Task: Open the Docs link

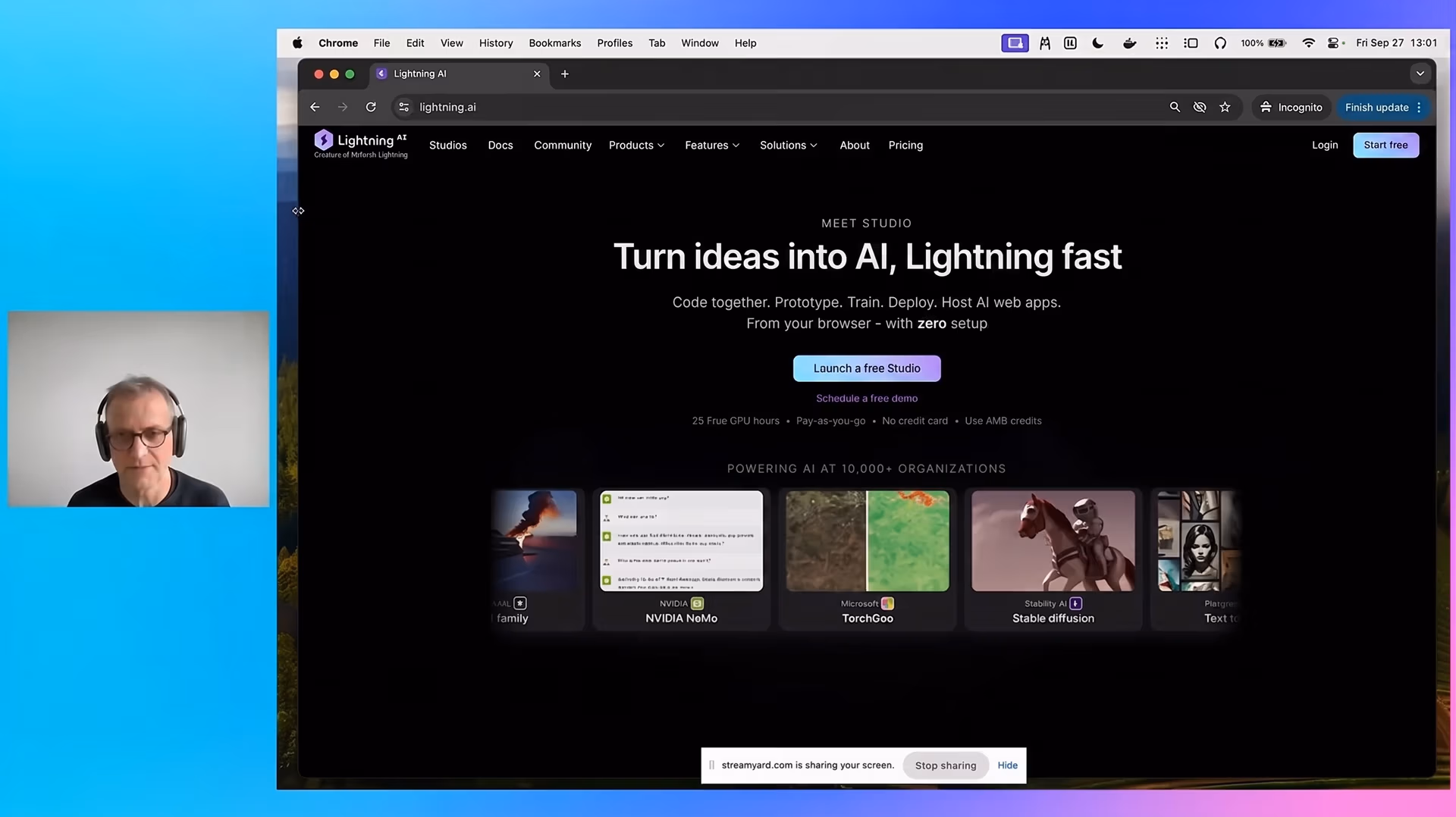Action: click(500, 145)
